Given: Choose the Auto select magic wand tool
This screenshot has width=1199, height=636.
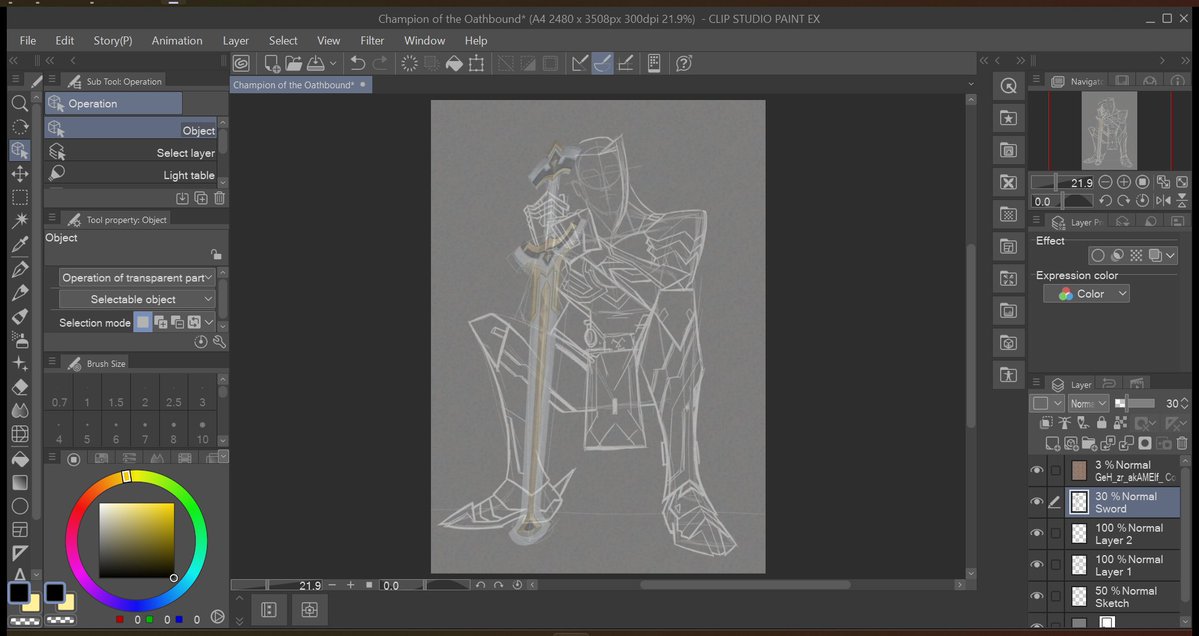Looking at the screenshot, I should 19,220.
